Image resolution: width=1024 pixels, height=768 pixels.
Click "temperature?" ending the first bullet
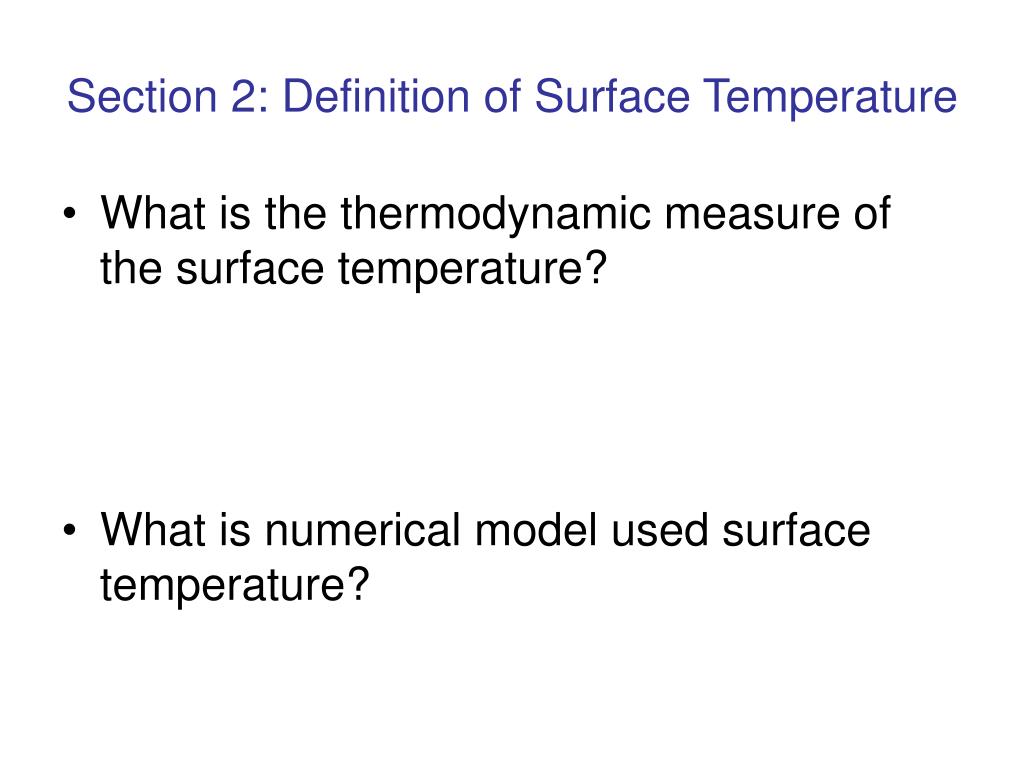(x=472, y=270)
